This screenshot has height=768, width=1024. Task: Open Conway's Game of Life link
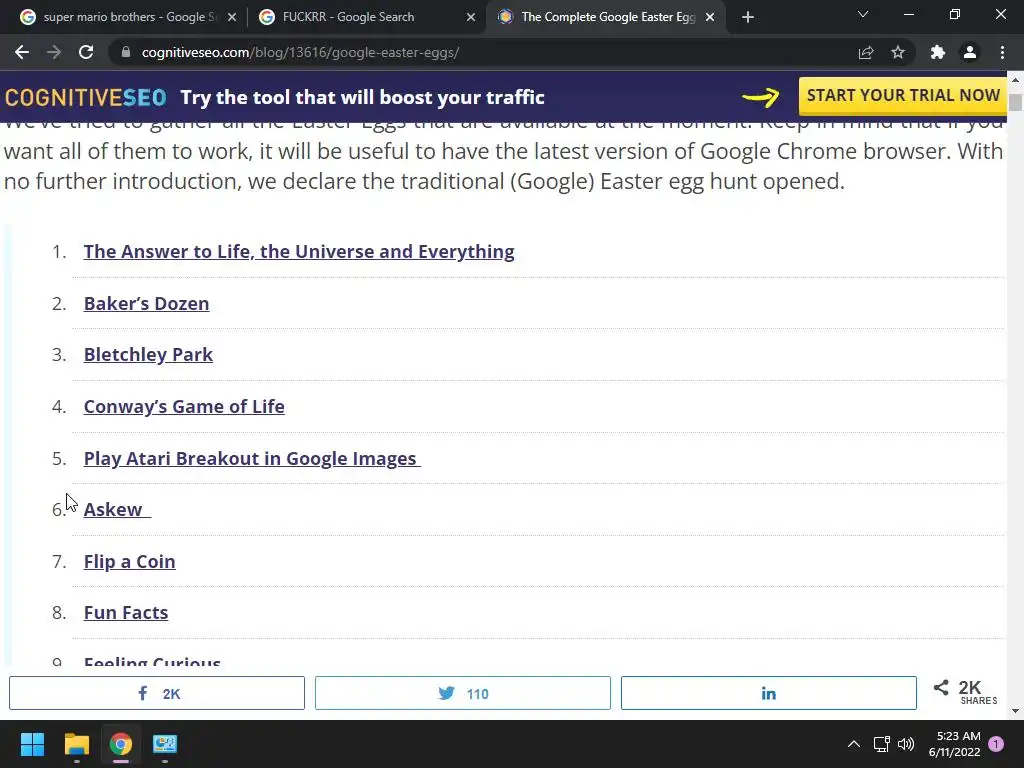[184, 406]
